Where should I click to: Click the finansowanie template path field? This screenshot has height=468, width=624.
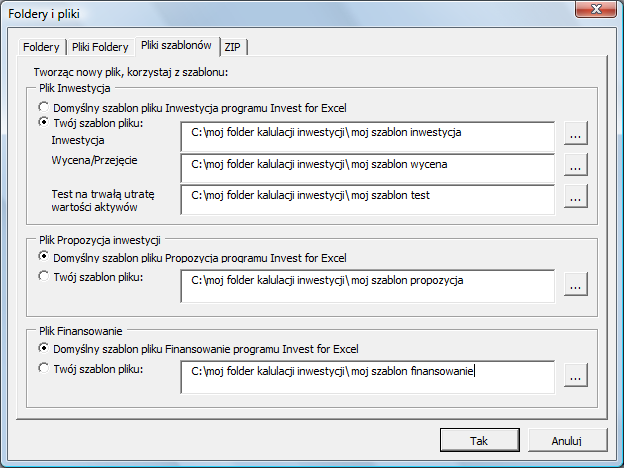[367, 377]
